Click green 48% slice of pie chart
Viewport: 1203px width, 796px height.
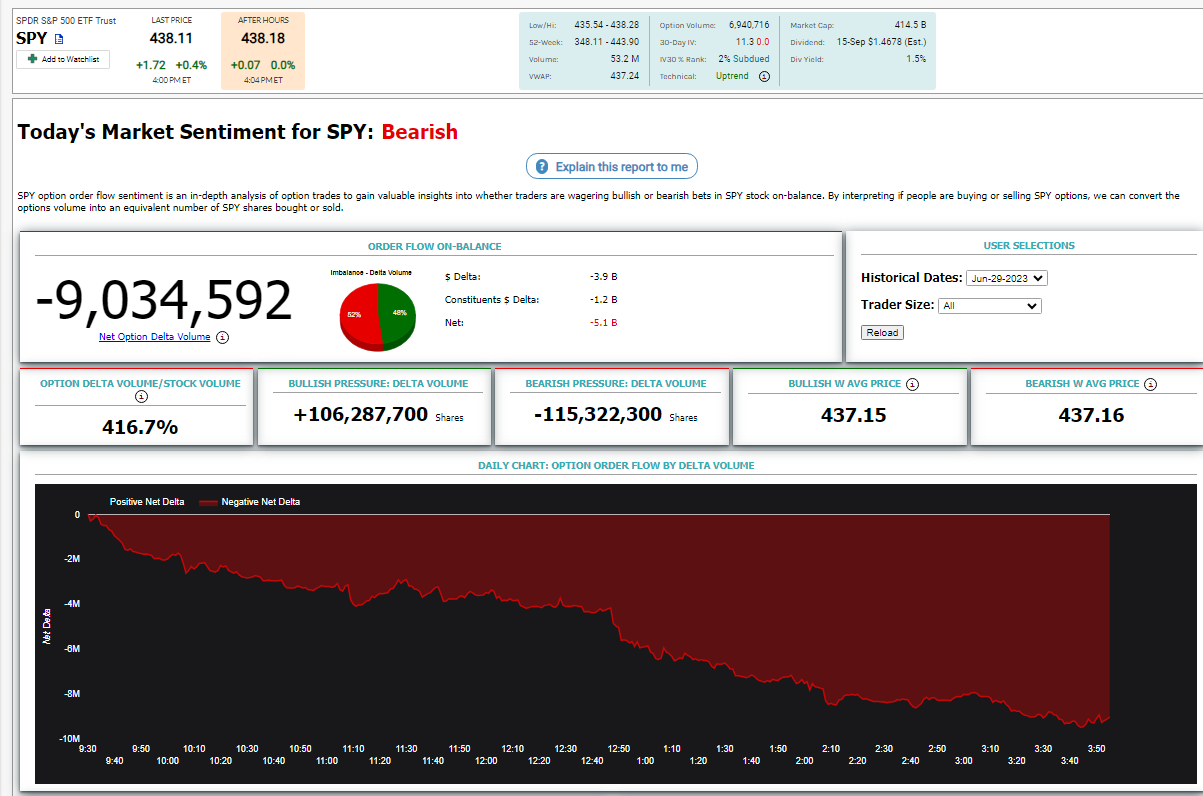click(399, 313)
